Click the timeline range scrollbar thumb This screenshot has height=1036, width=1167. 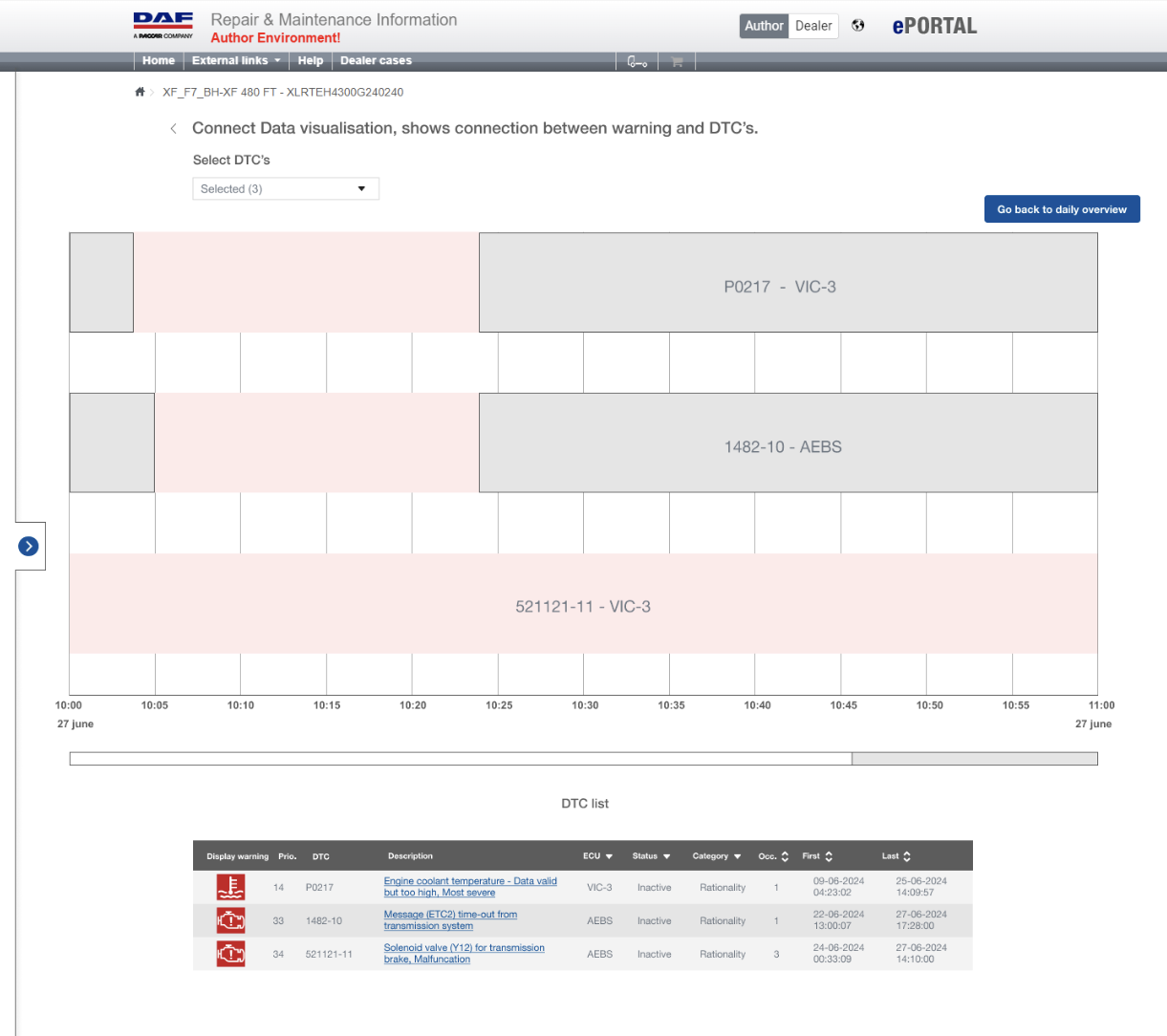[x=974, y=759]
